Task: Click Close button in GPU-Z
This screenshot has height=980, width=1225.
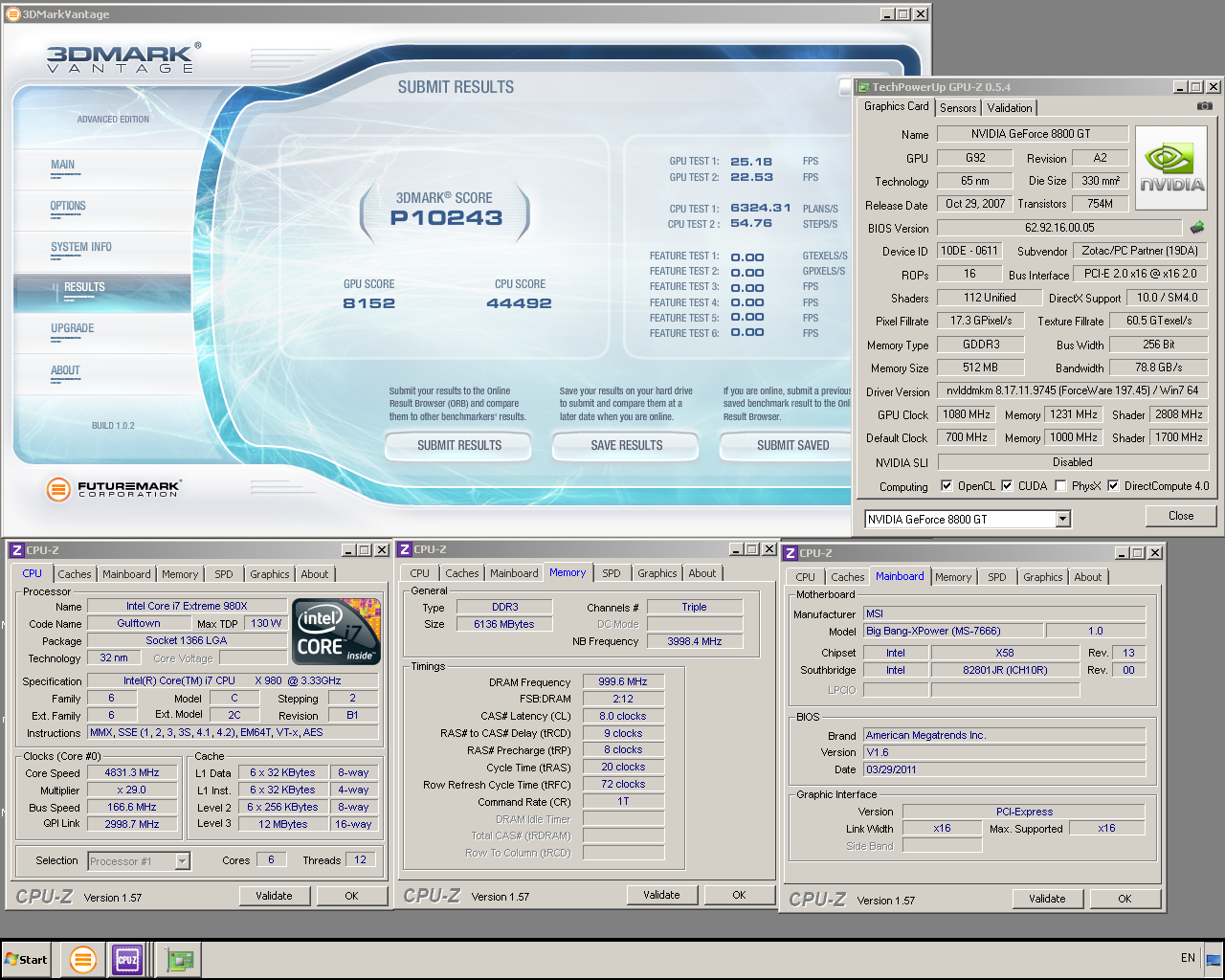Action: tap(1181, 516)
